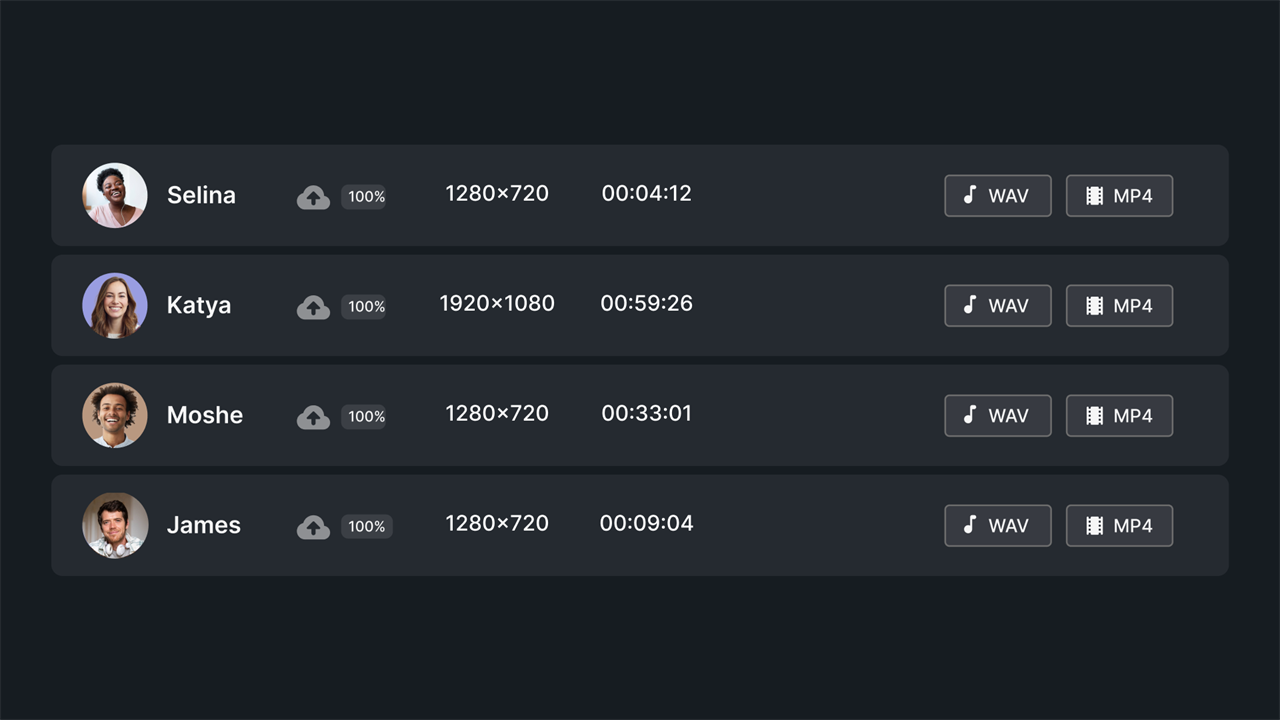Click Katya's 1920×1080 resolution label
1280x720 pixels.
(x=497, y=303)
